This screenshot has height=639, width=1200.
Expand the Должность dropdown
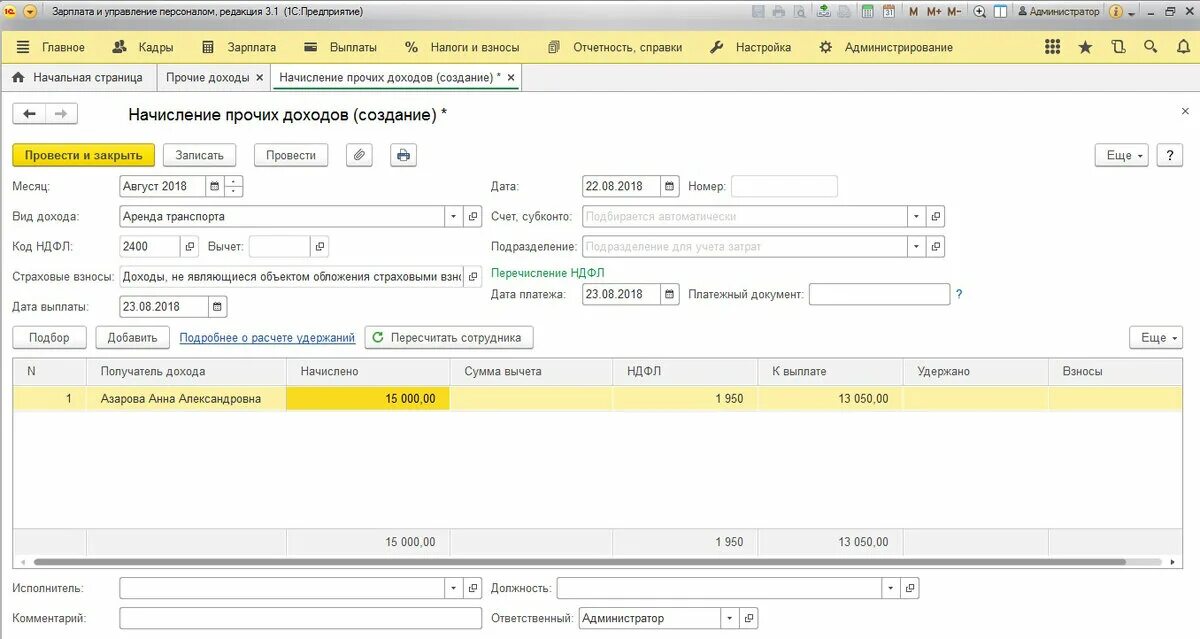[x=890, y=588]
